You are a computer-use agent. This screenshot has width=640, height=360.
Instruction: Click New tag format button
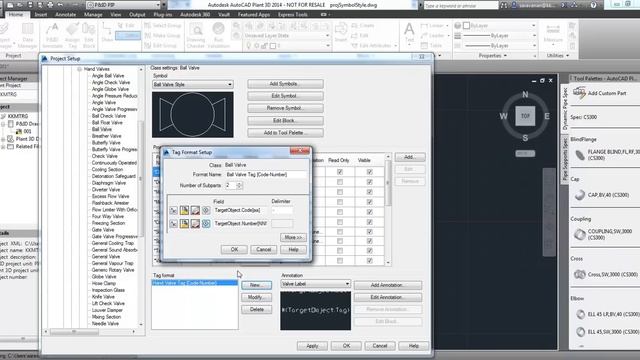pyautogui.click(x=256, y=285)
